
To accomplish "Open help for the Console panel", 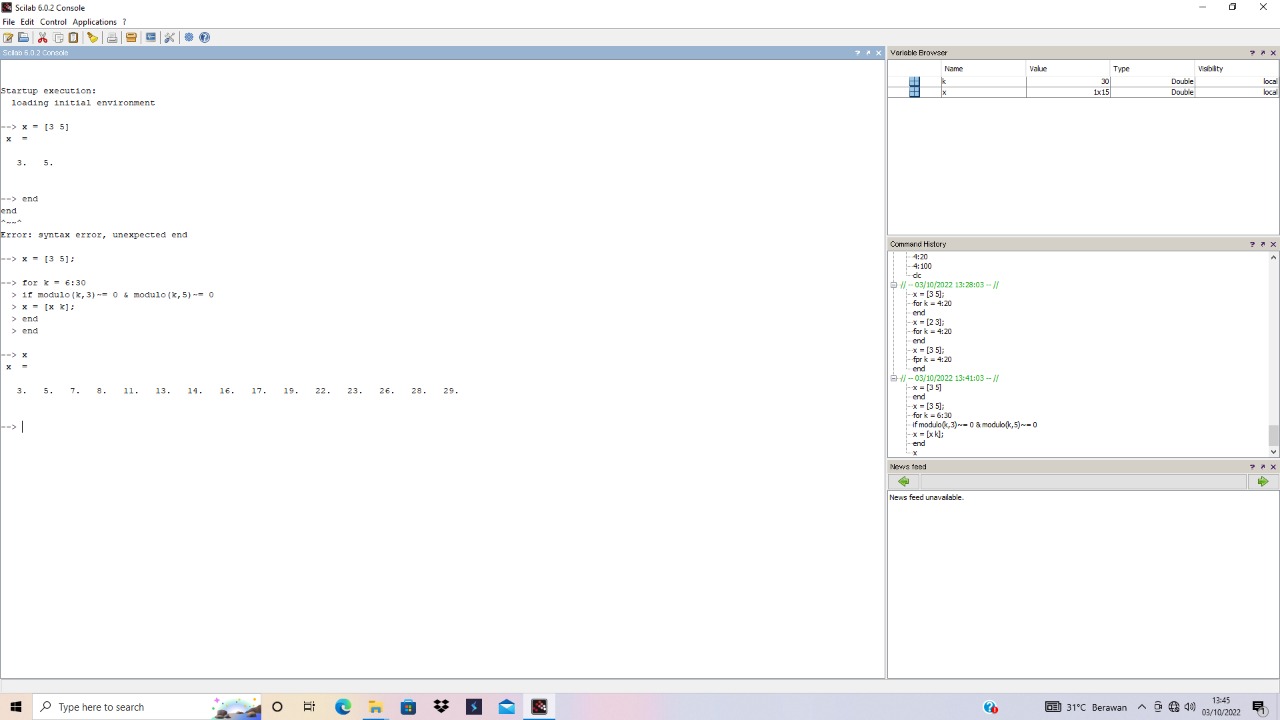I will pyautogui.click(x=857, y=52).
